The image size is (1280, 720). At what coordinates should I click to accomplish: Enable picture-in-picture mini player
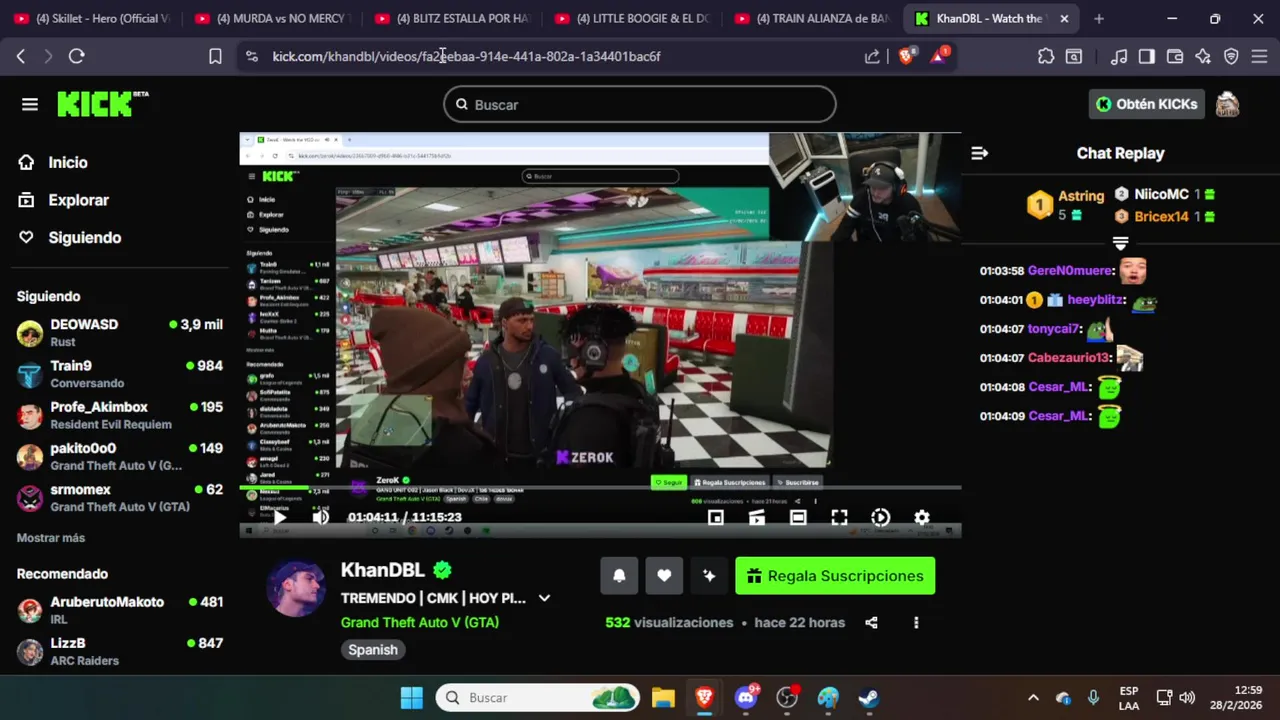coord(716,517)
